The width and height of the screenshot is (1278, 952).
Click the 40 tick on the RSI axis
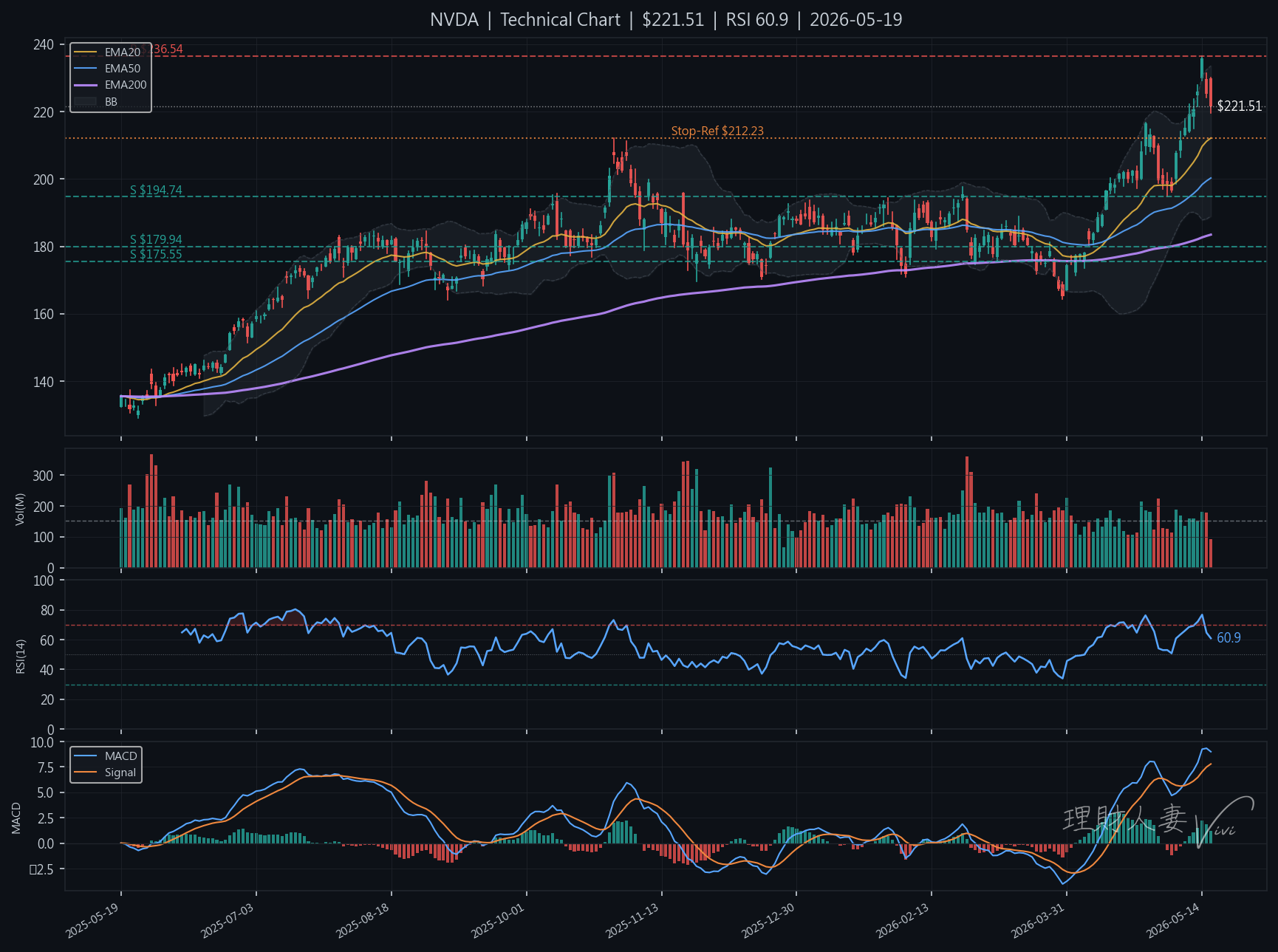point(47,670)
